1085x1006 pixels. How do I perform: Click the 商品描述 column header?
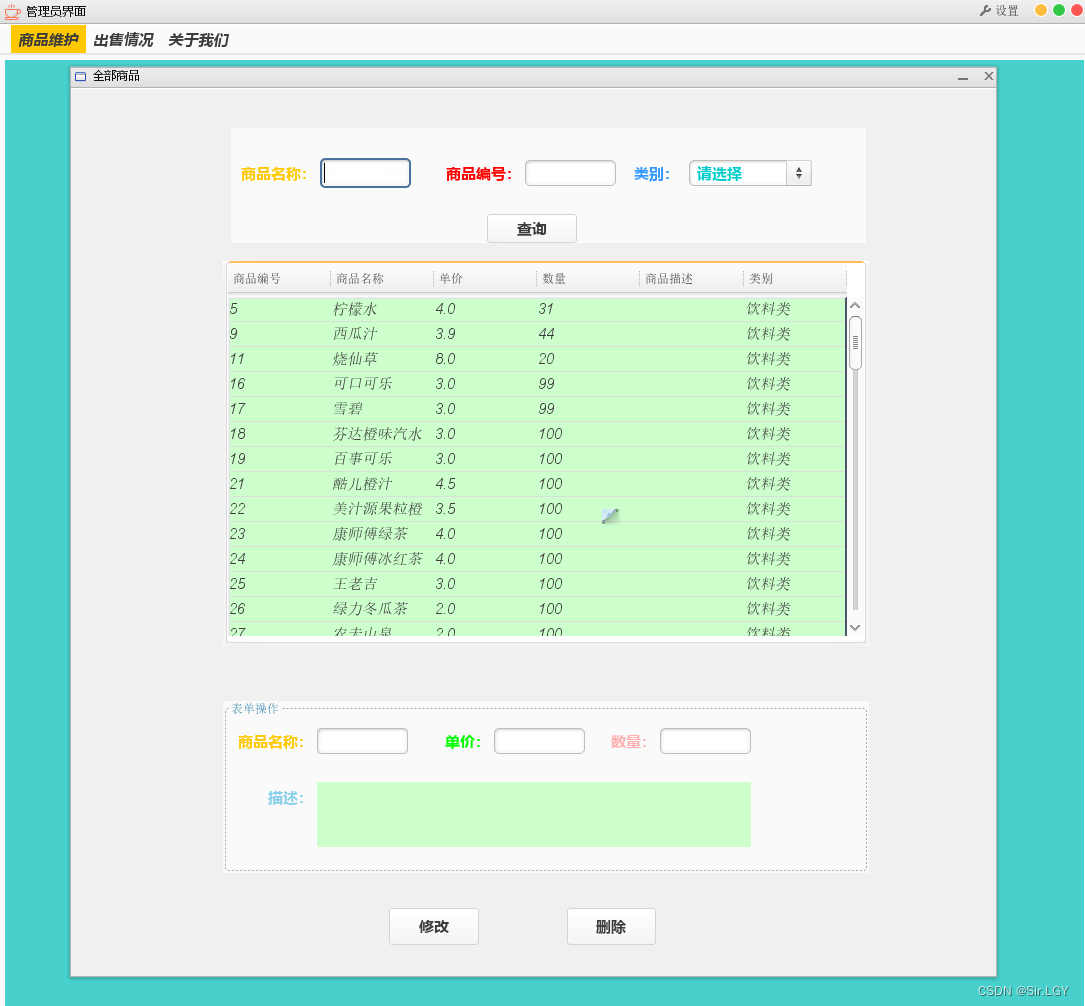(691, 279)
